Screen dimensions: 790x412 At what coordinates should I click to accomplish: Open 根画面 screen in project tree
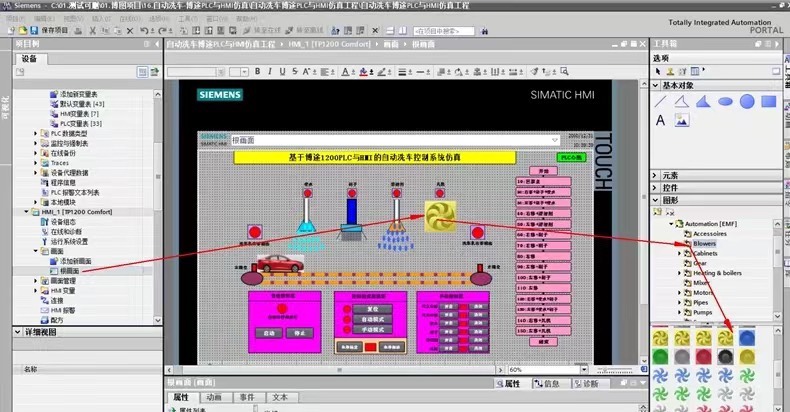(x=69, y=271)
